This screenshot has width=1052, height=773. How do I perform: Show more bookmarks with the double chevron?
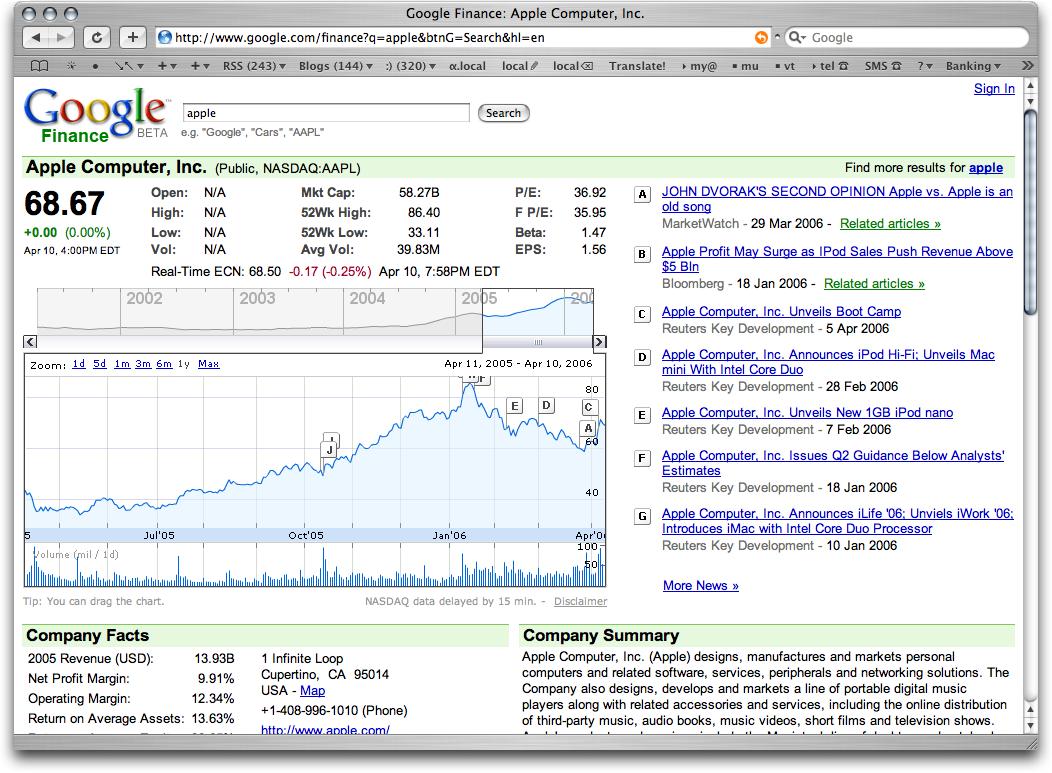[1027, 66]
